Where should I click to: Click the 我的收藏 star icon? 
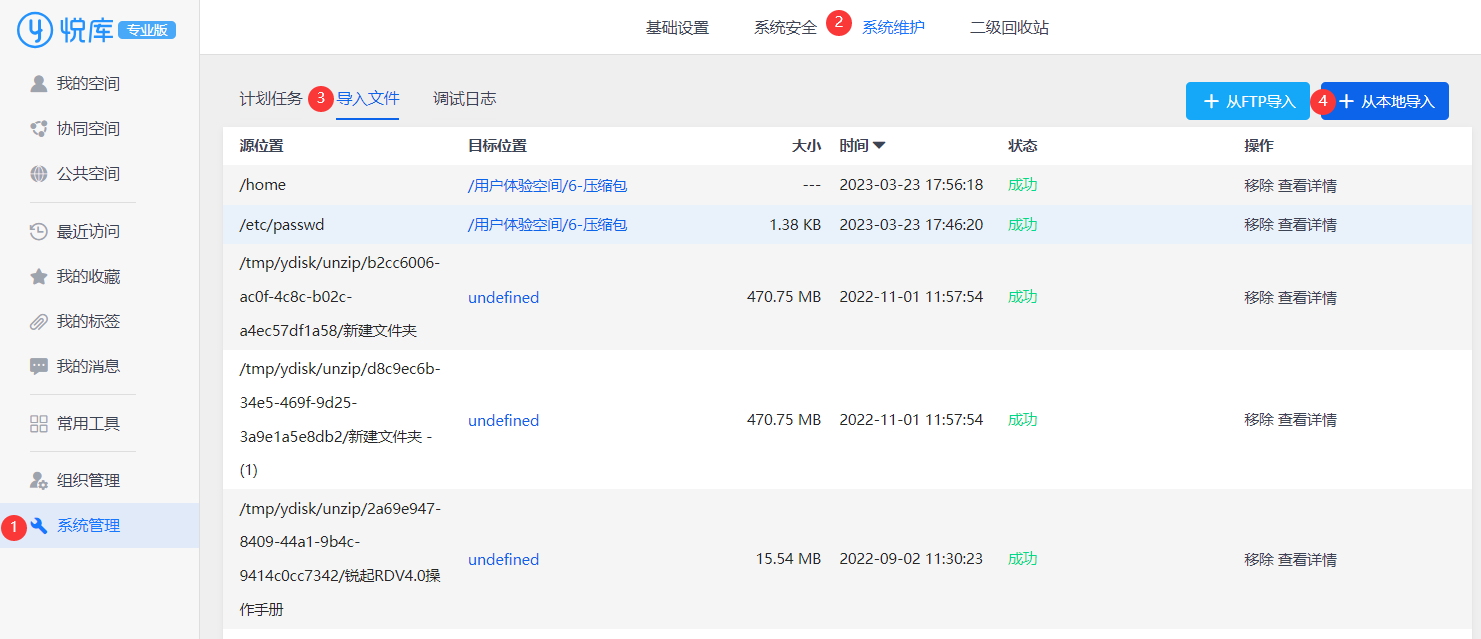(x=39, y=277)
